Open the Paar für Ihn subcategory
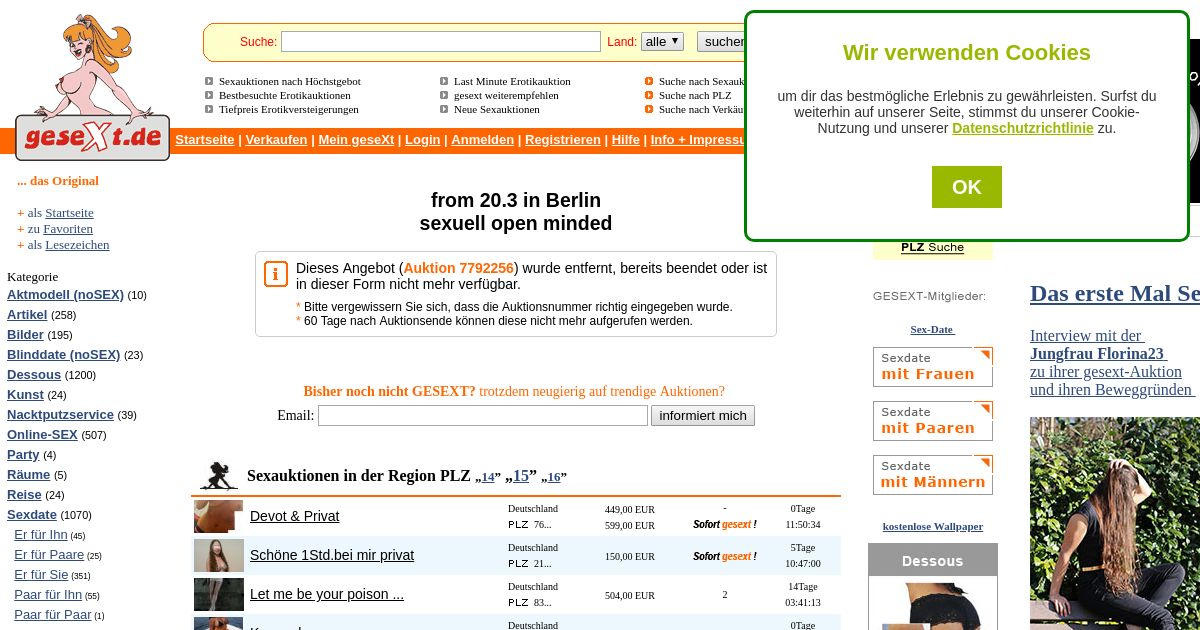The image size is (1200, 630). click(48, 595)
